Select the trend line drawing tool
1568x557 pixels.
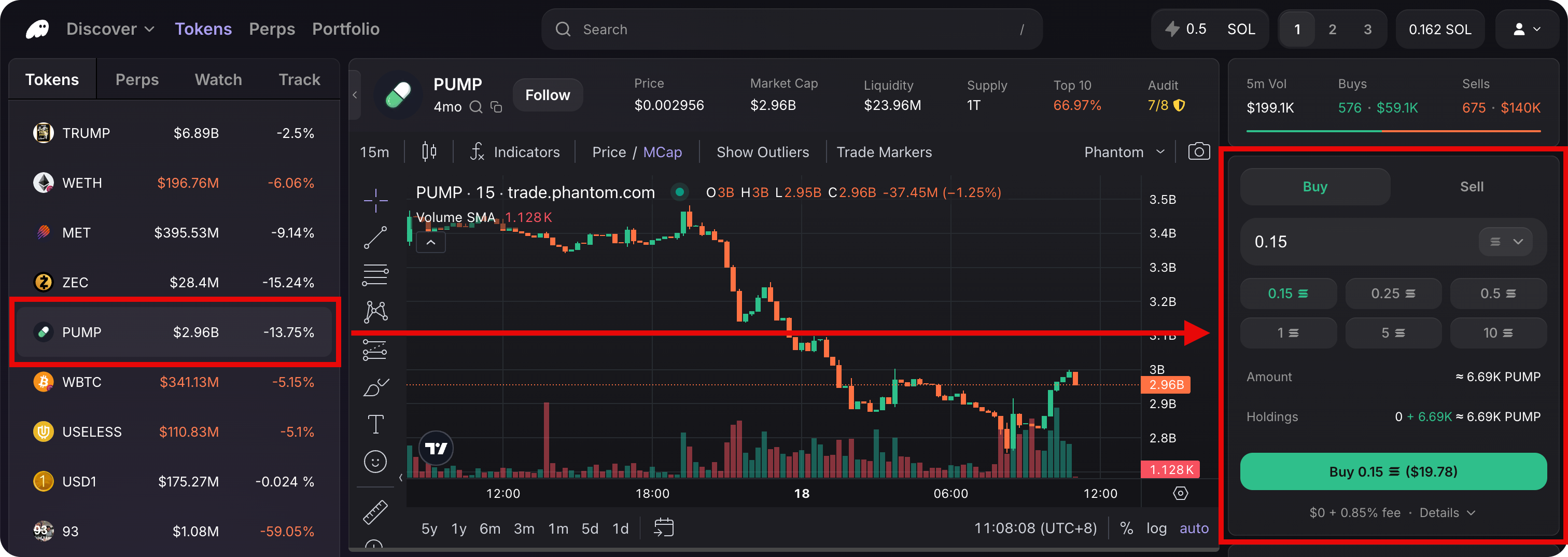pos(375,238)
